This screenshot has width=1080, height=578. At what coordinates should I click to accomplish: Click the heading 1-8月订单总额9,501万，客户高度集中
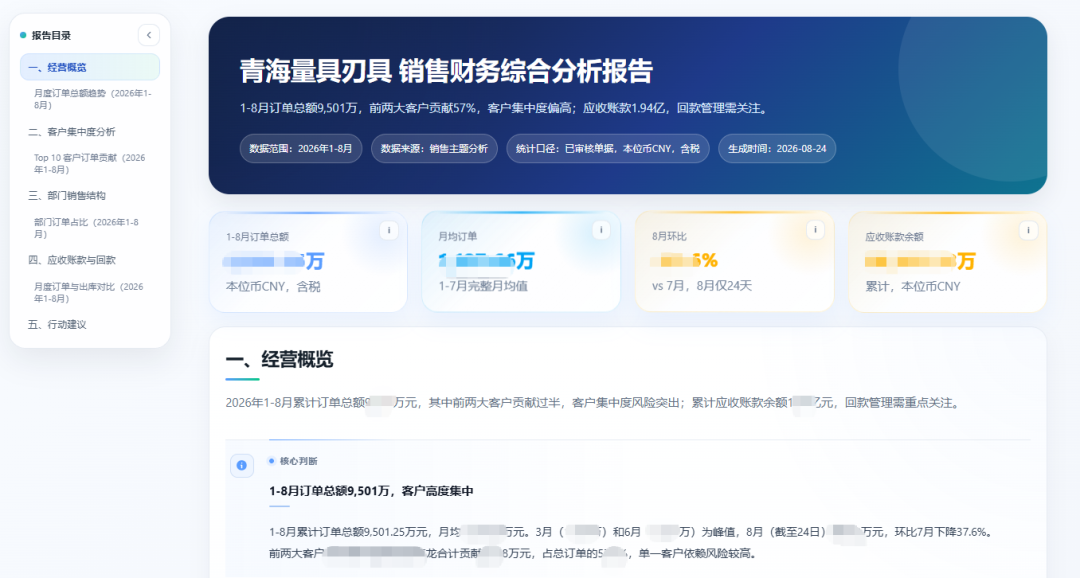click(371, 491)
